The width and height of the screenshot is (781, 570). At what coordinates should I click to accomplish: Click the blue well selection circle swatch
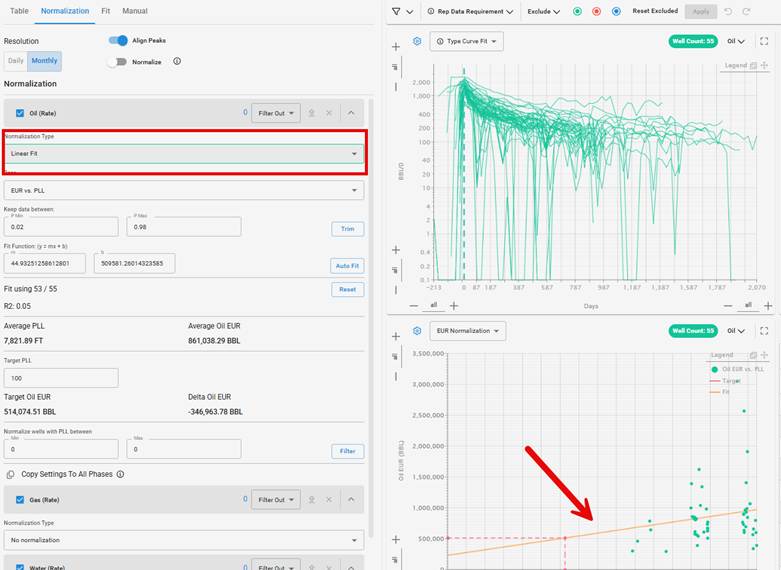(x=616, y=12)
